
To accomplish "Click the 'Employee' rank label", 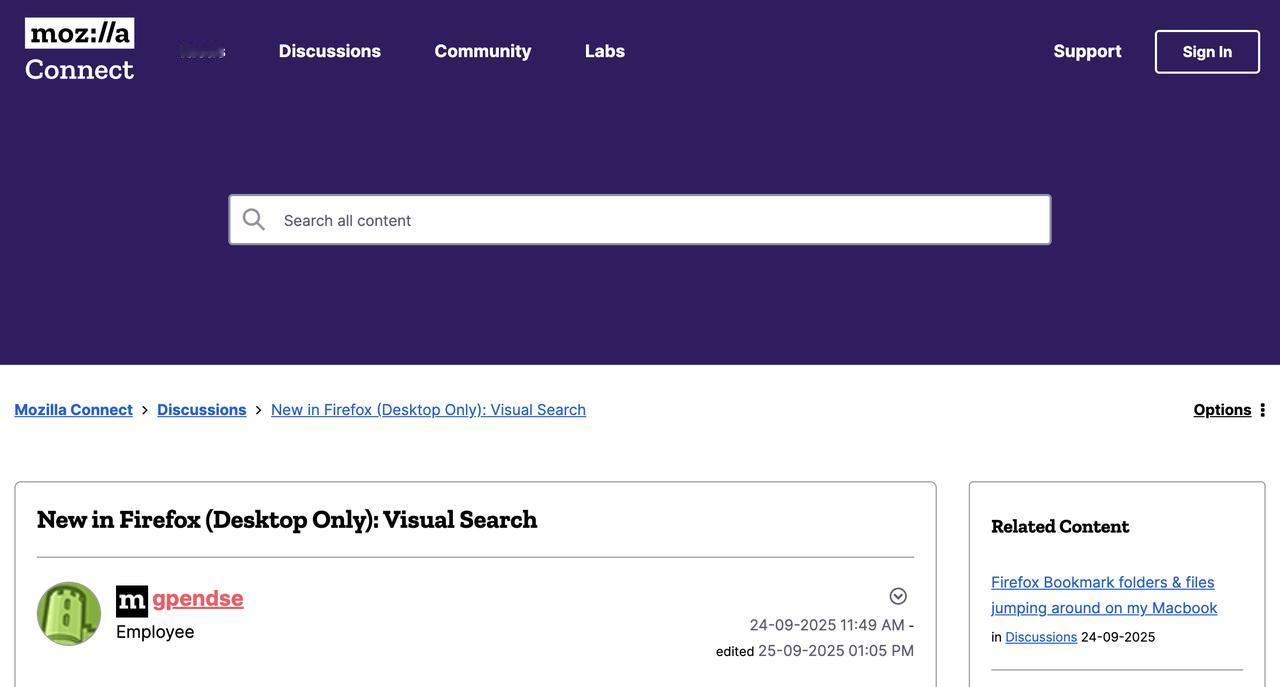I will point(155,632).
